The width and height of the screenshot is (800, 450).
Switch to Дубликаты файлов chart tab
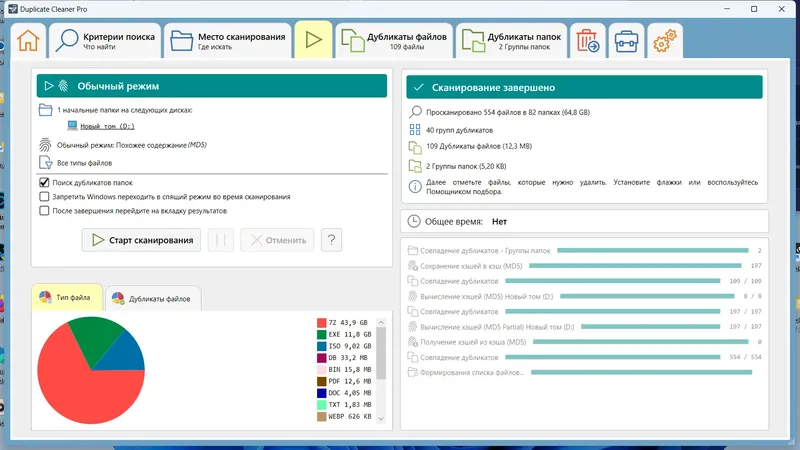point(153,298)
